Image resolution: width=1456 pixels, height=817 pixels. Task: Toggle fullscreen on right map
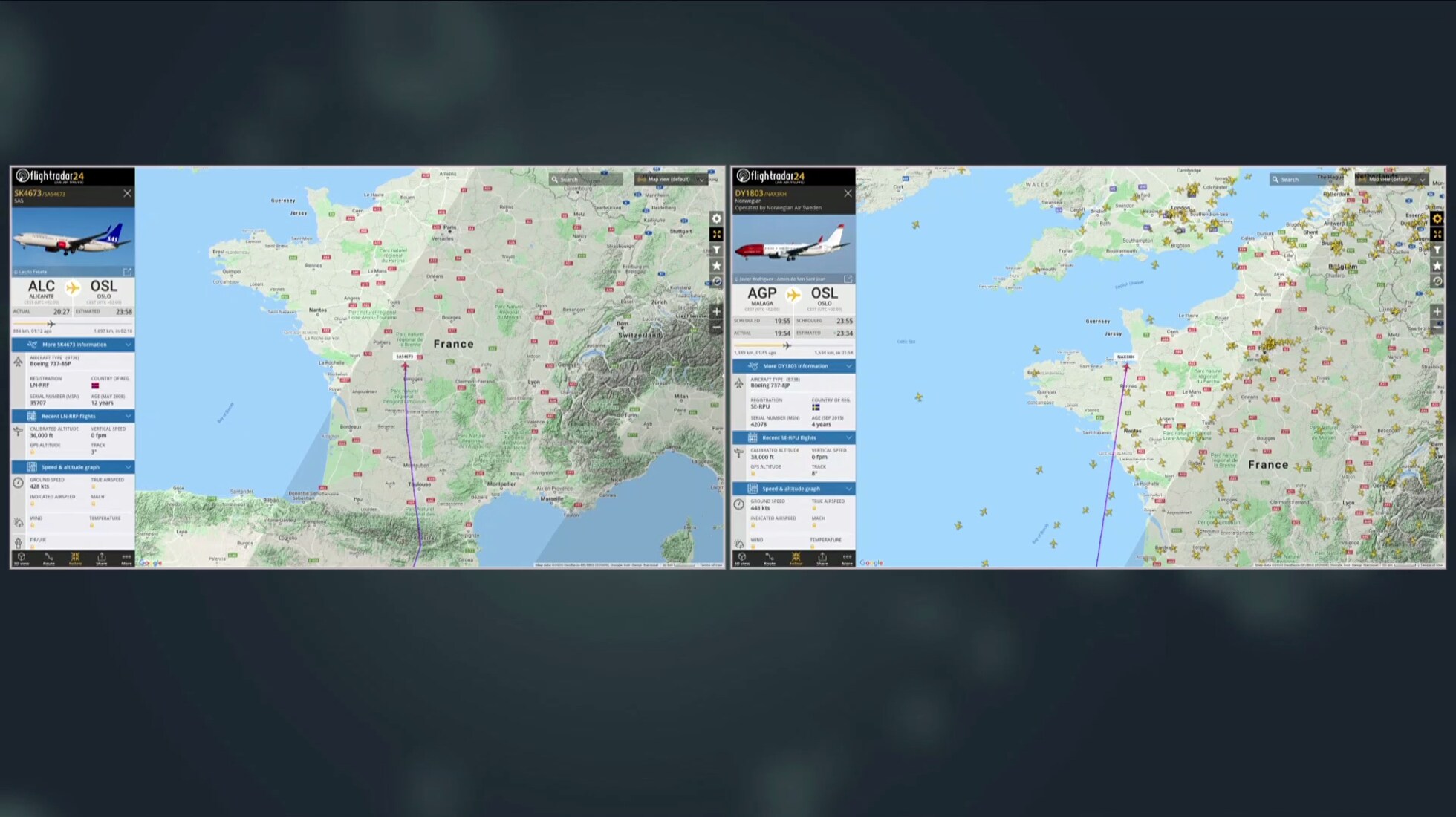pyautogui.click(x=1437, y=234)
